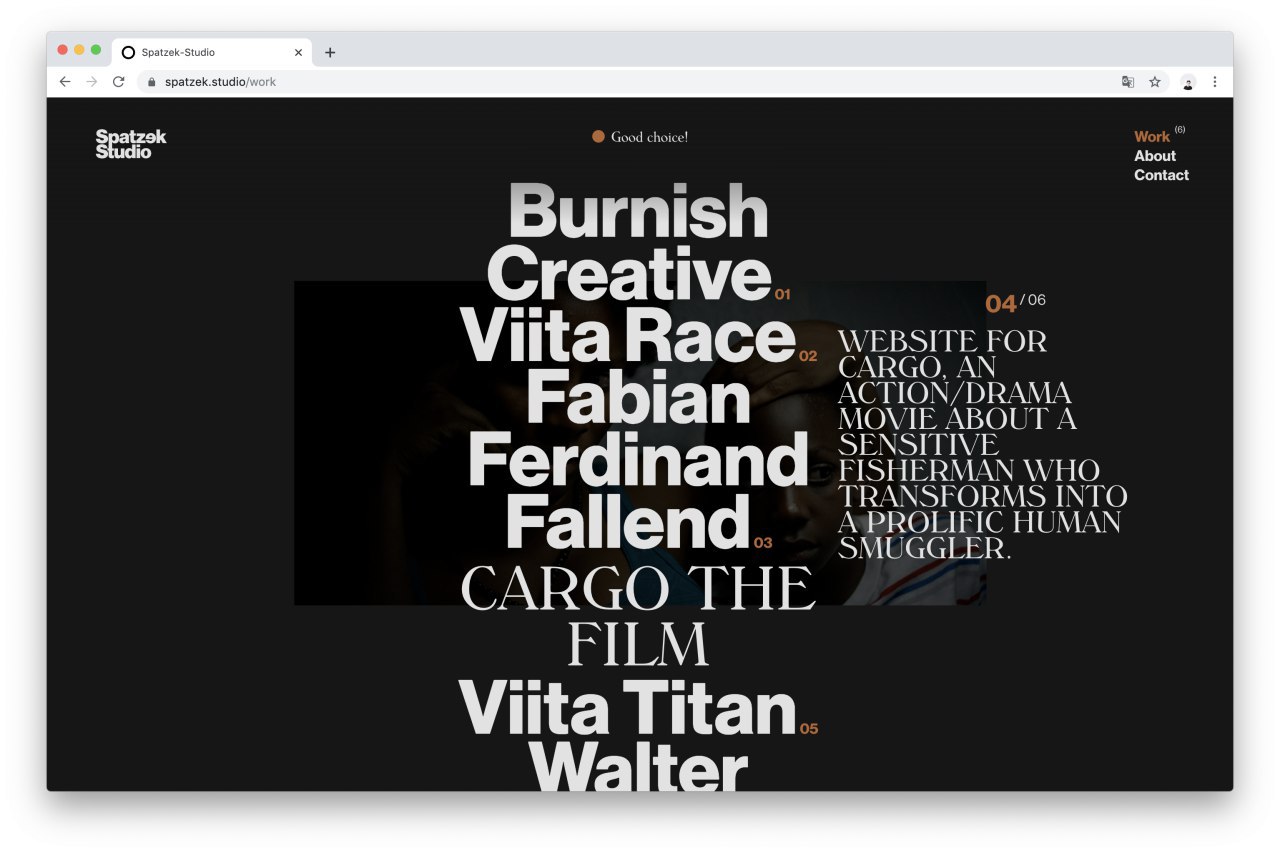Click the browser forward arrow
Viewport: 1280px width, 853px height.
click(92, 82)
